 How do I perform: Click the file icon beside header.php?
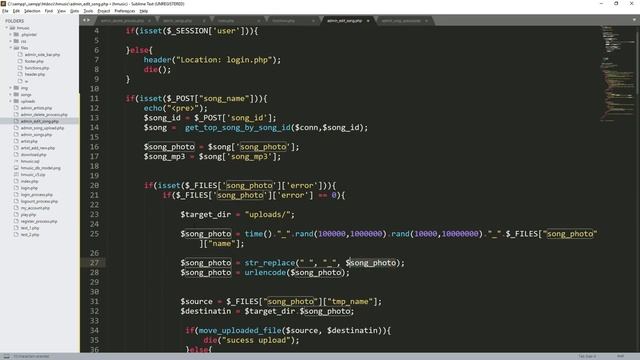pyautogui.click(x=20, y=74)
